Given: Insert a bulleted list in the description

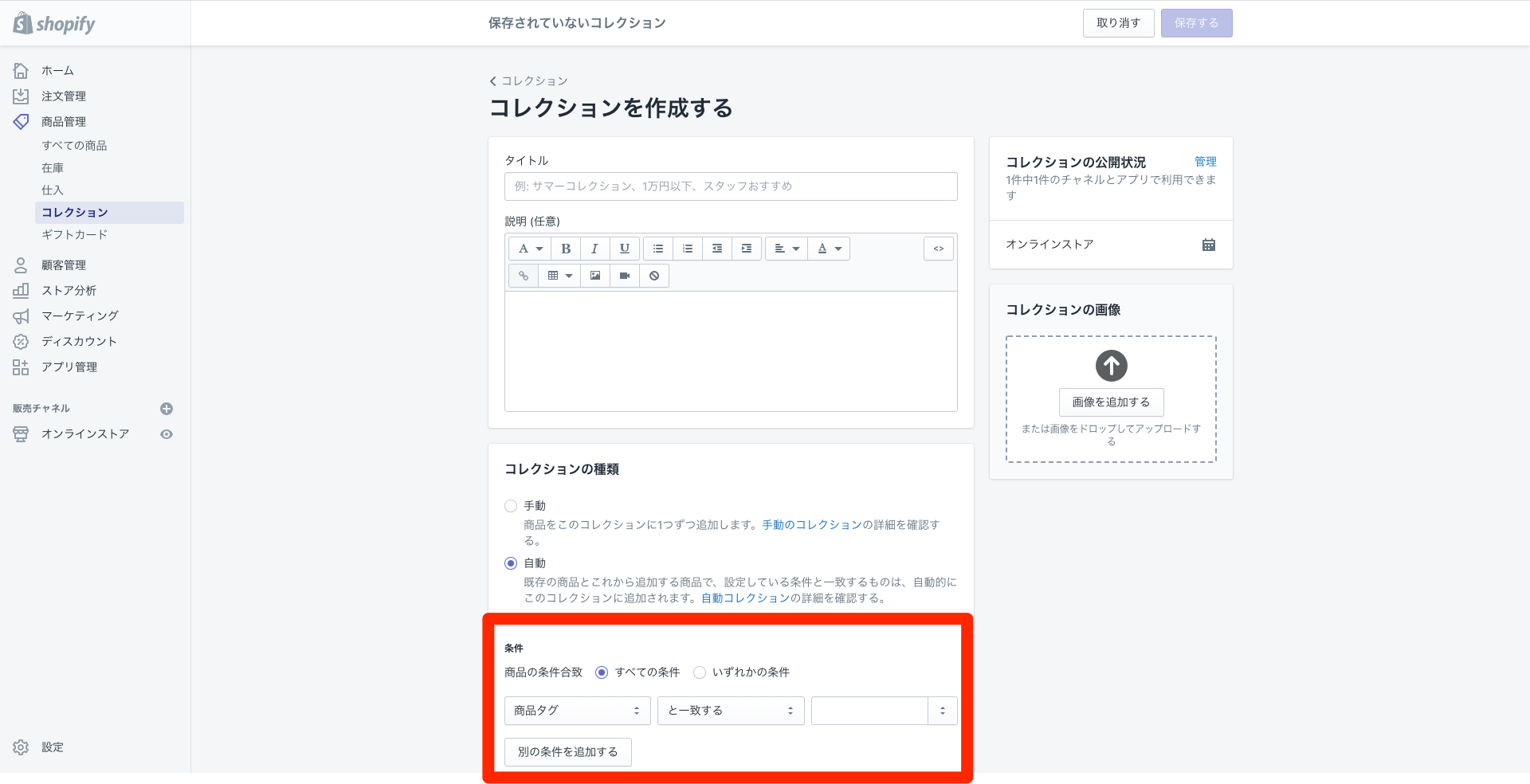Looking at the screenshot, I should (657, 248).
